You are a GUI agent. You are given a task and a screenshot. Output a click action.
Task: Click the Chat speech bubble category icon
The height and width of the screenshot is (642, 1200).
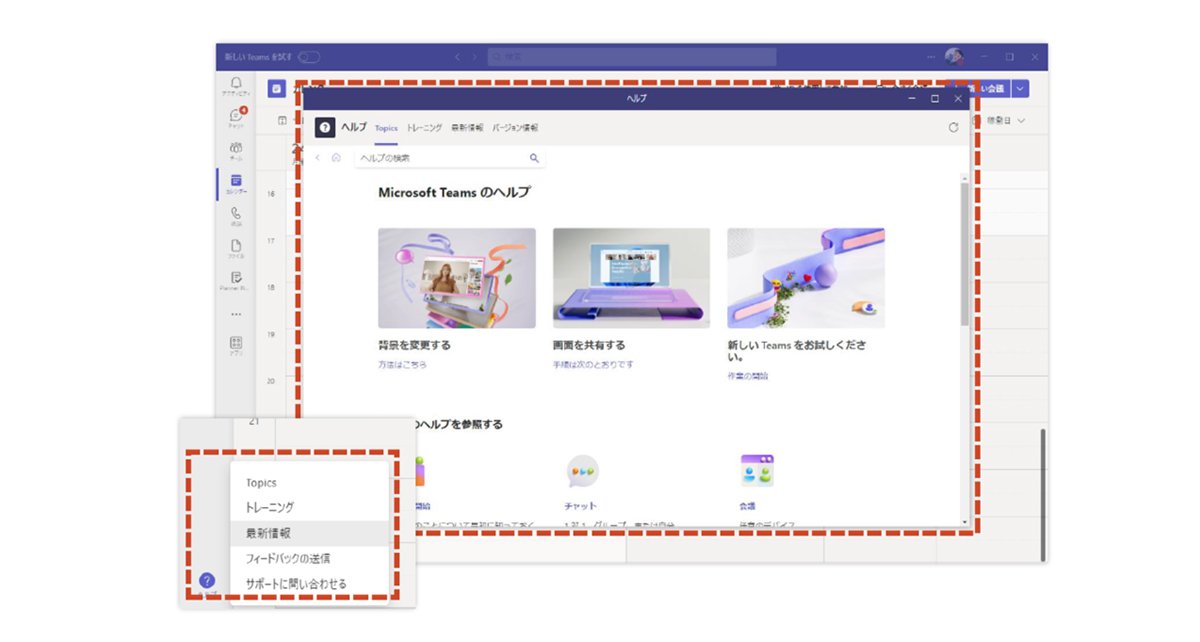(582, 470)
